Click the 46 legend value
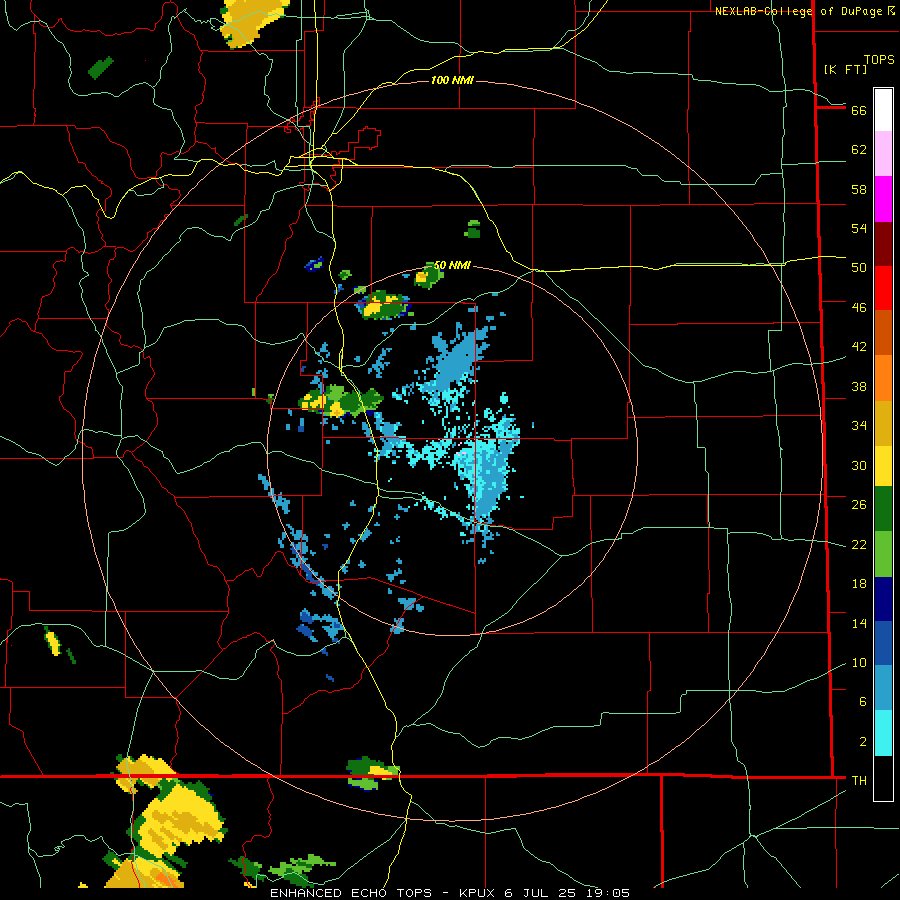The image size is (900, 900). click(859, 308)
